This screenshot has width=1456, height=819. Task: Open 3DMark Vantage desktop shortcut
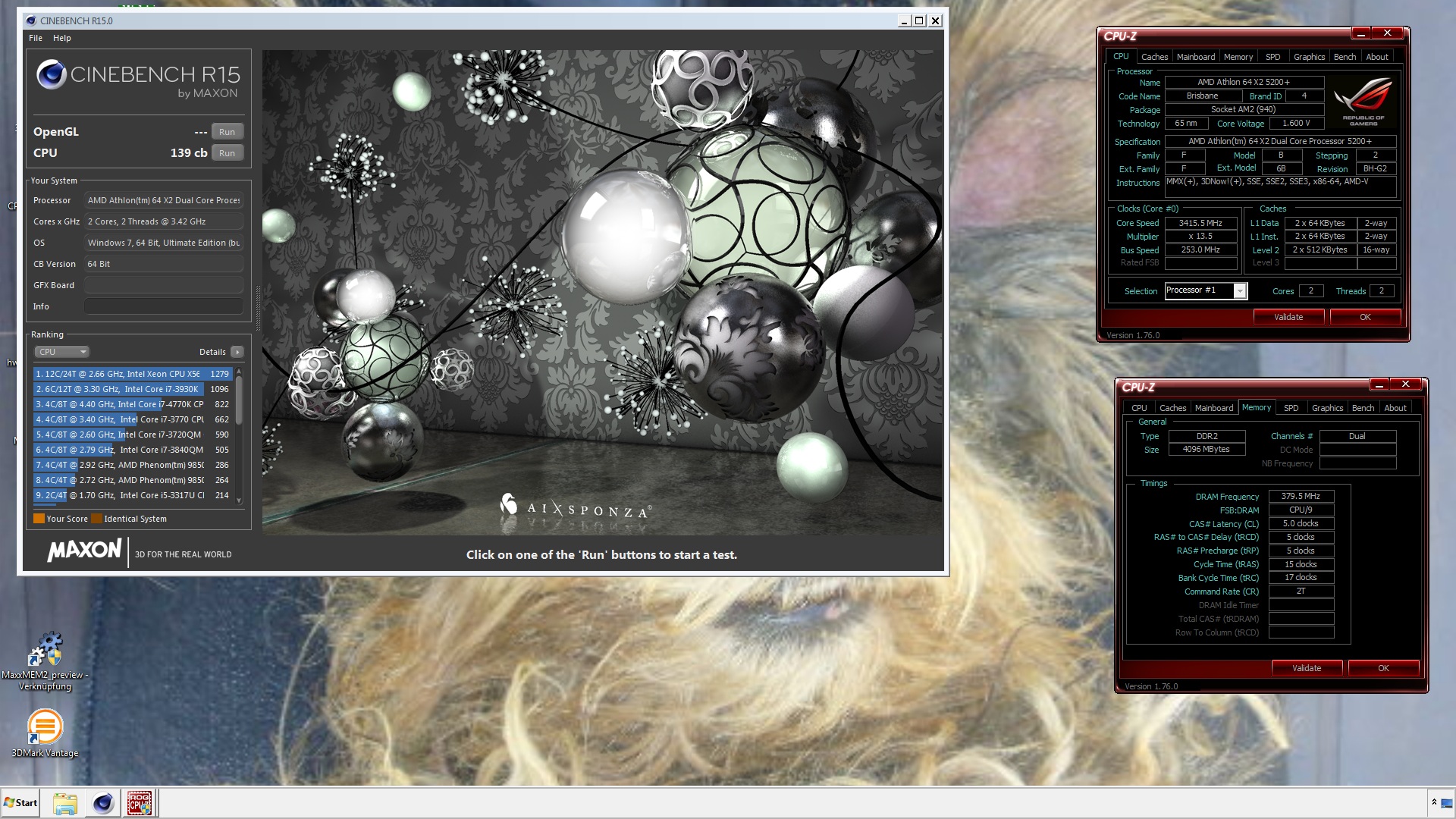45,733
